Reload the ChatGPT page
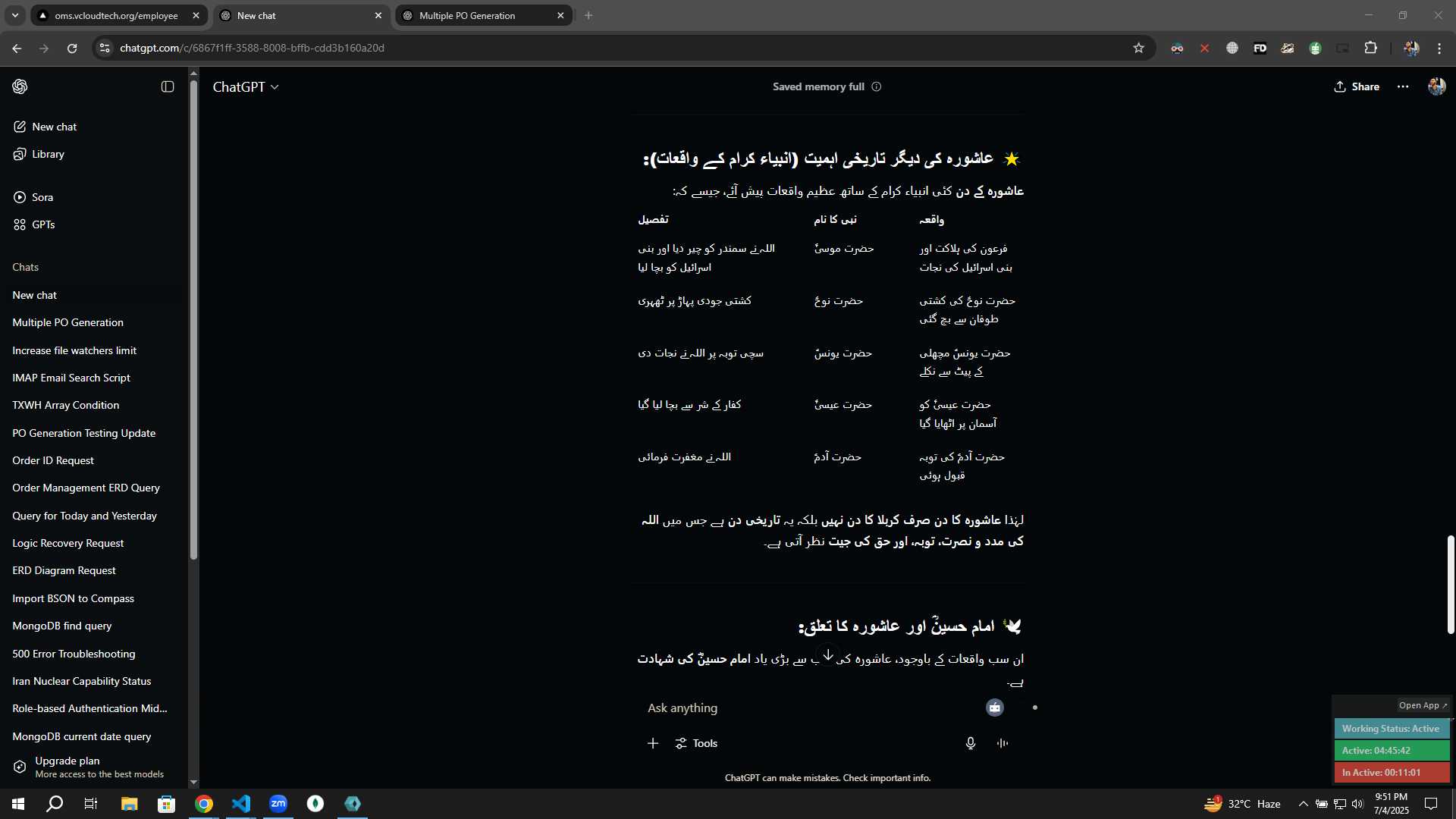This screenshot has height=819, width=1456. (72, 48)
